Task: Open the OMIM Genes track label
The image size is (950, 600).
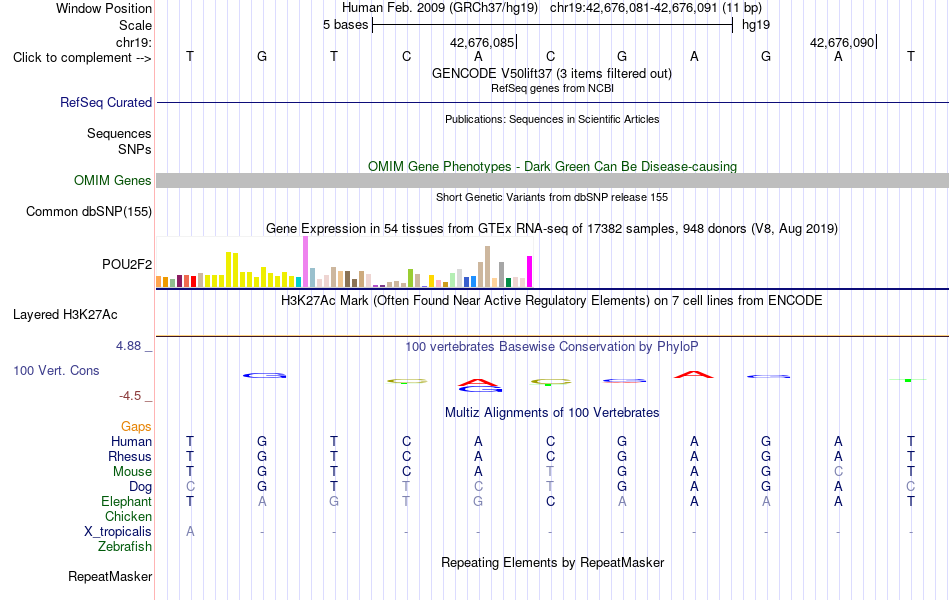Action: coord(112,181)
